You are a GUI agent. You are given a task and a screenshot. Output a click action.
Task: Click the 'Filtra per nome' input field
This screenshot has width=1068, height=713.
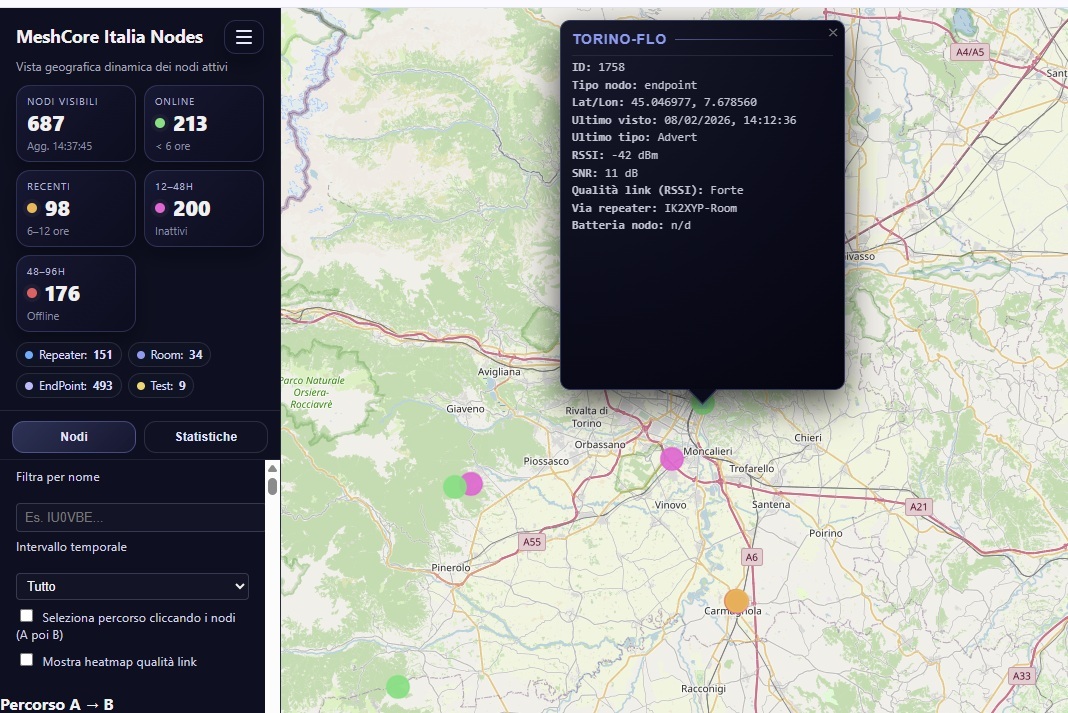coord(140,517)
